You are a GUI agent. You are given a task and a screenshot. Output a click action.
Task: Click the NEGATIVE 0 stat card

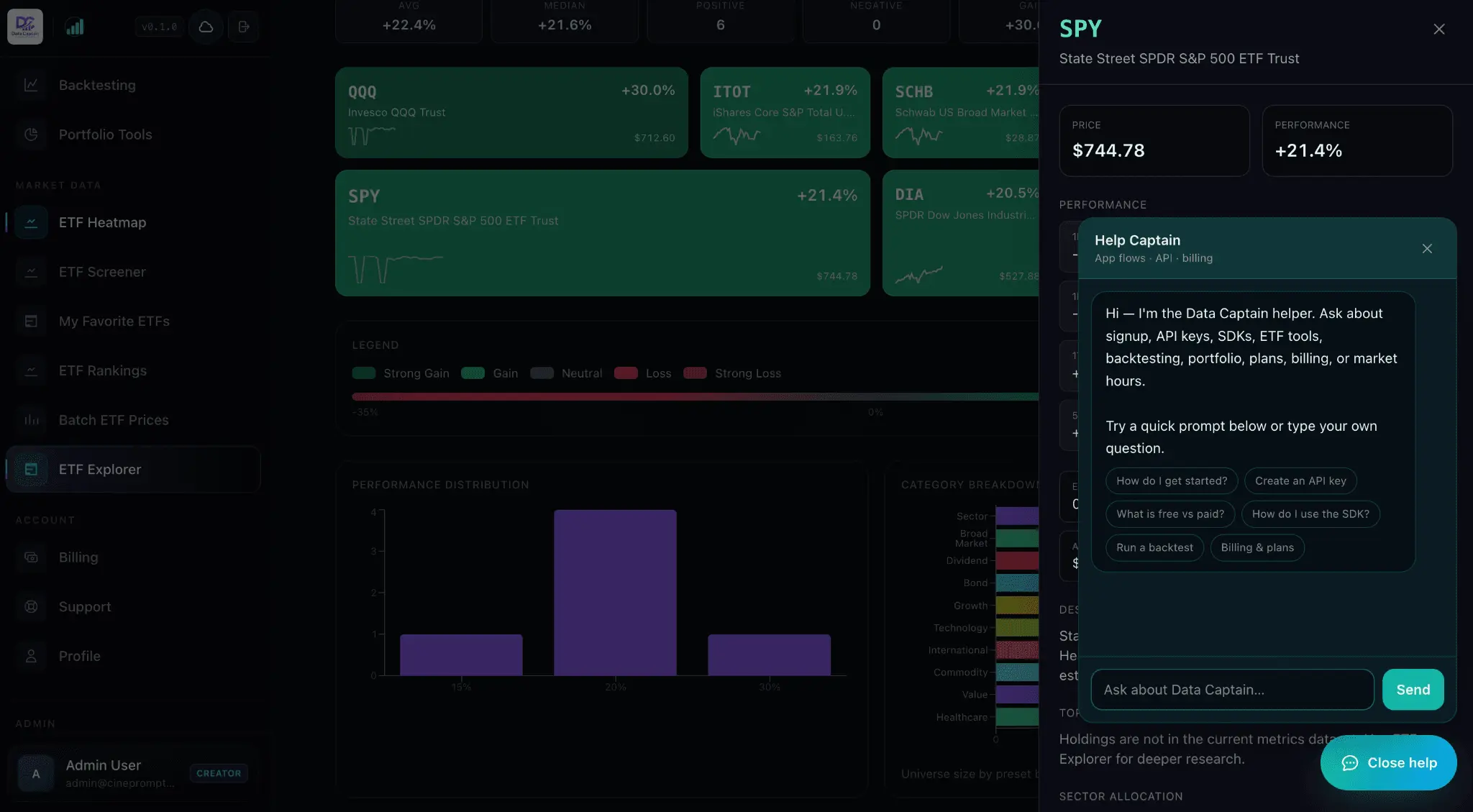876,21
